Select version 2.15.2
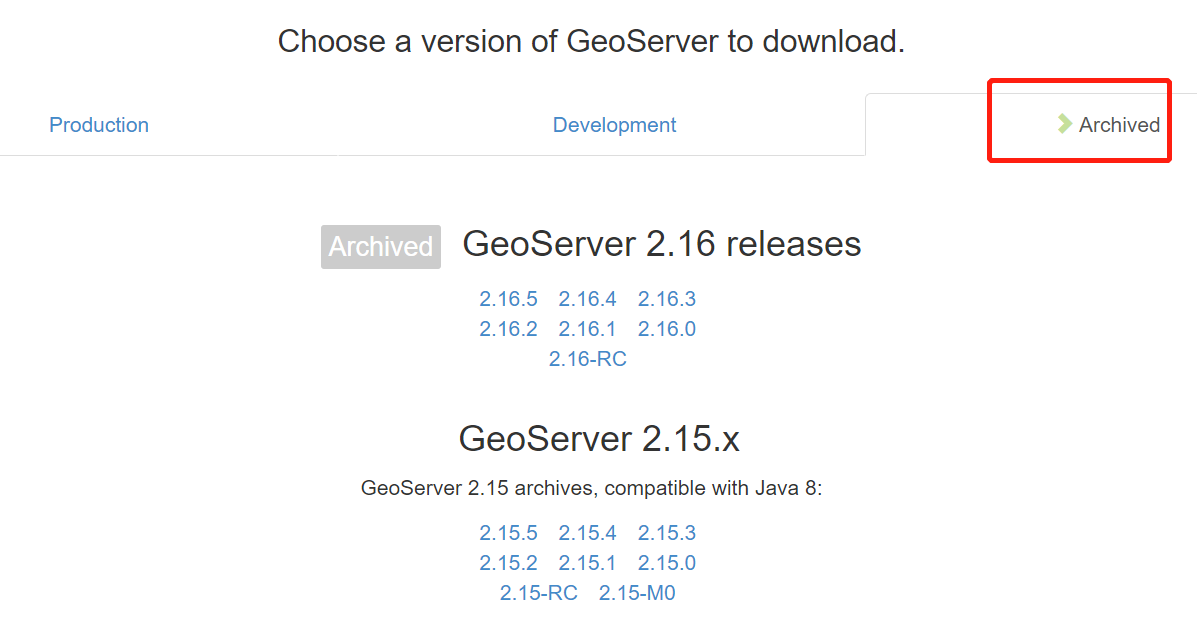This screenshot has height=627, width=1197. (x=508, y=563)
